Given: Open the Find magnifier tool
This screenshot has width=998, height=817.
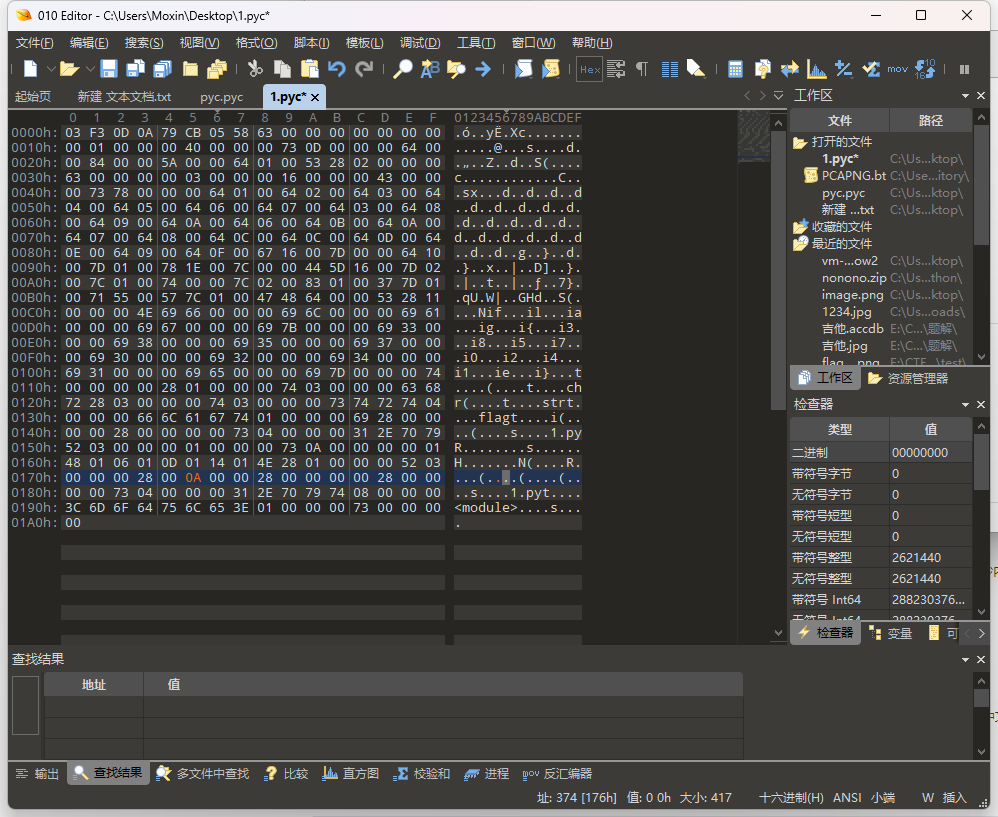Looking at the screenshot, I should click(x=402, y=69).
